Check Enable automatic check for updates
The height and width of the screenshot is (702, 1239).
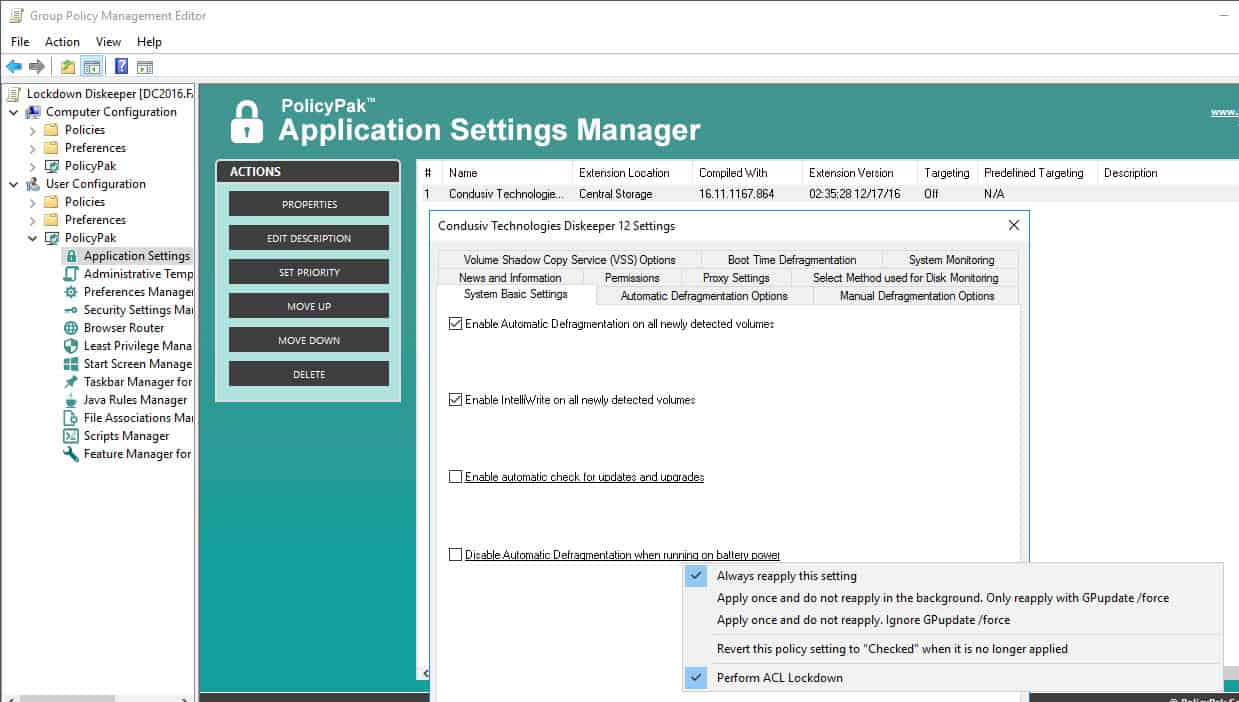coord(456,477)
